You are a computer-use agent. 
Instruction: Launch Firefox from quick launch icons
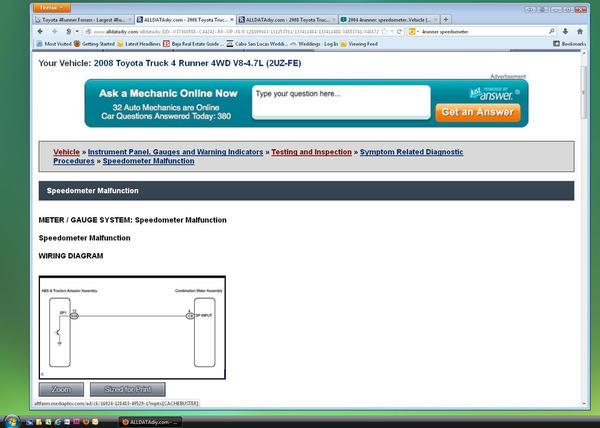tap(86, 422)
